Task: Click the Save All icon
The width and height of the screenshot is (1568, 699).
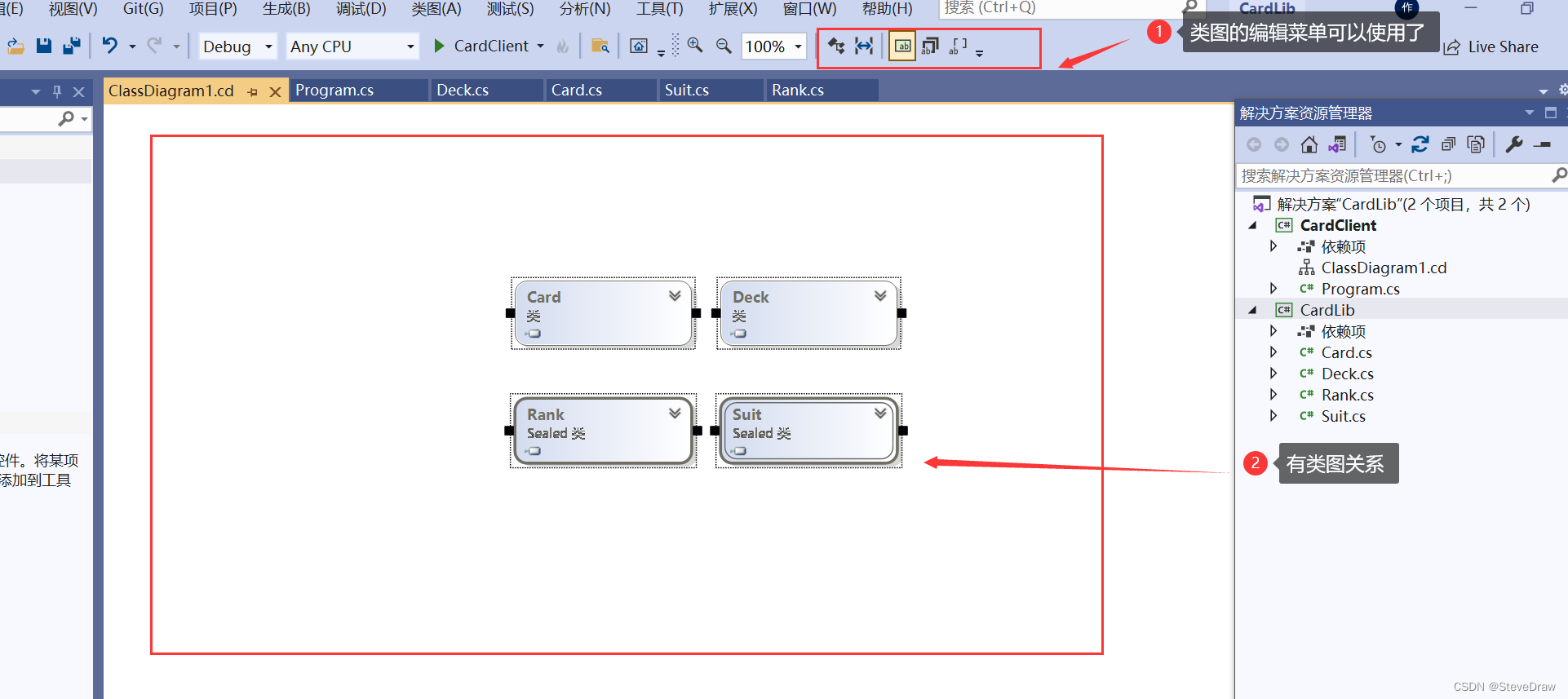Action: [72, 46]
